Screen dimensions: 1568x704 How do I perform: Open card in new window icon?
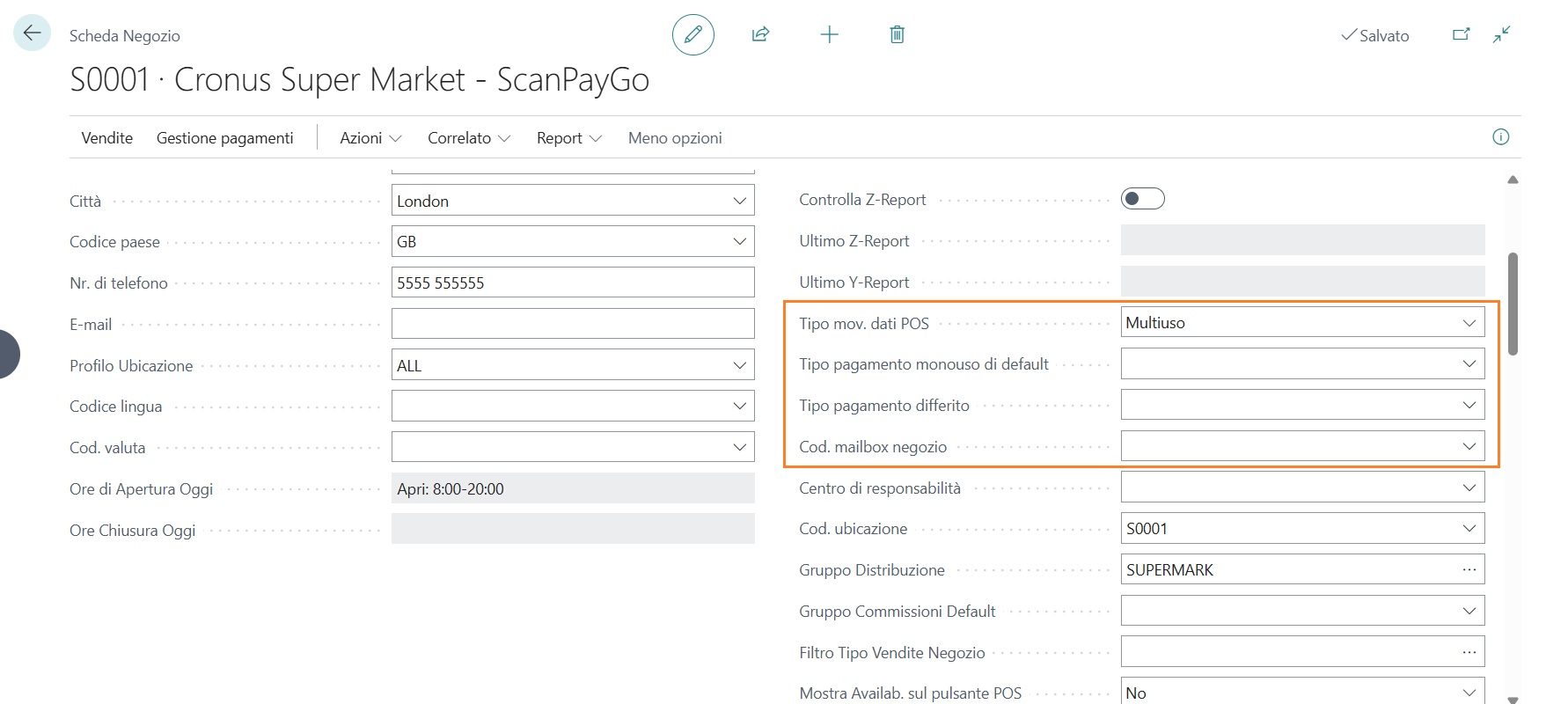point(1461,35)
